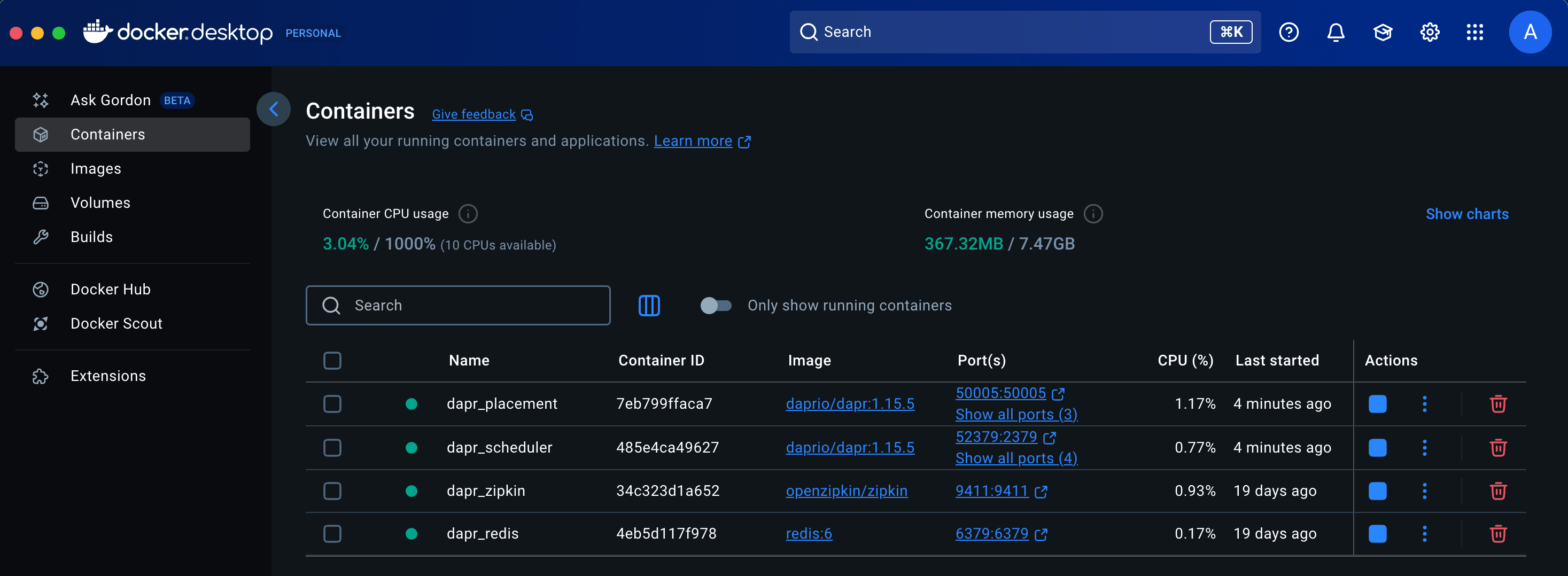
Task: Delete the dapr_placement container
Action: [1498, 404]
